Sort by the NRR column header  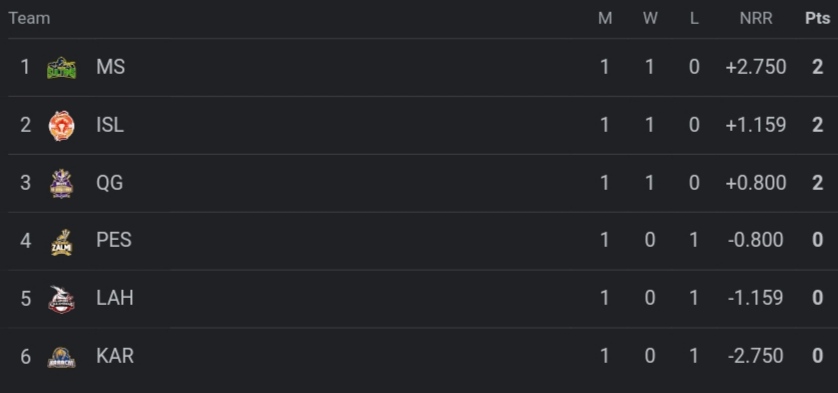coord(756,18)
